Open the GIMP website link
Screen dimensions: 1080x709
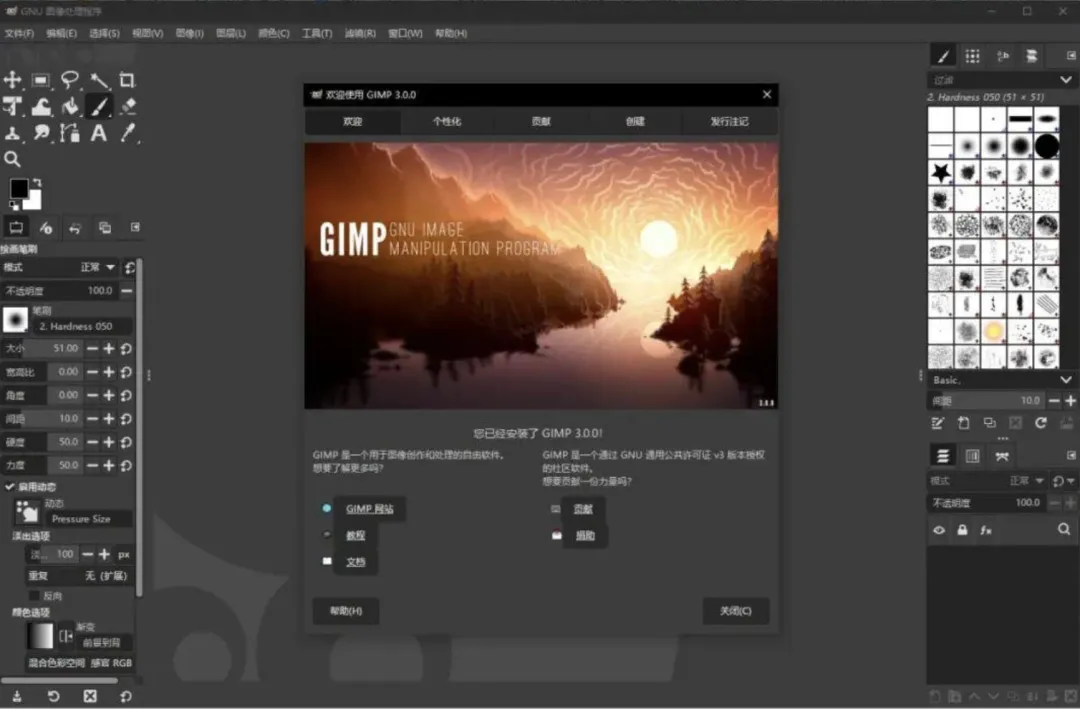369,508
